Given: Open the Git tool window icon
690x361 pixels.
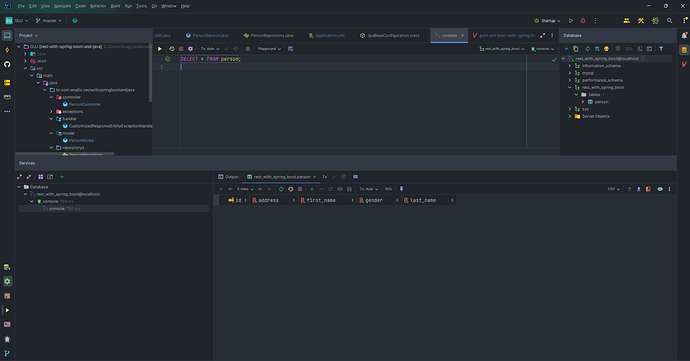Looking at the screenshot, I should pos(7,353).
